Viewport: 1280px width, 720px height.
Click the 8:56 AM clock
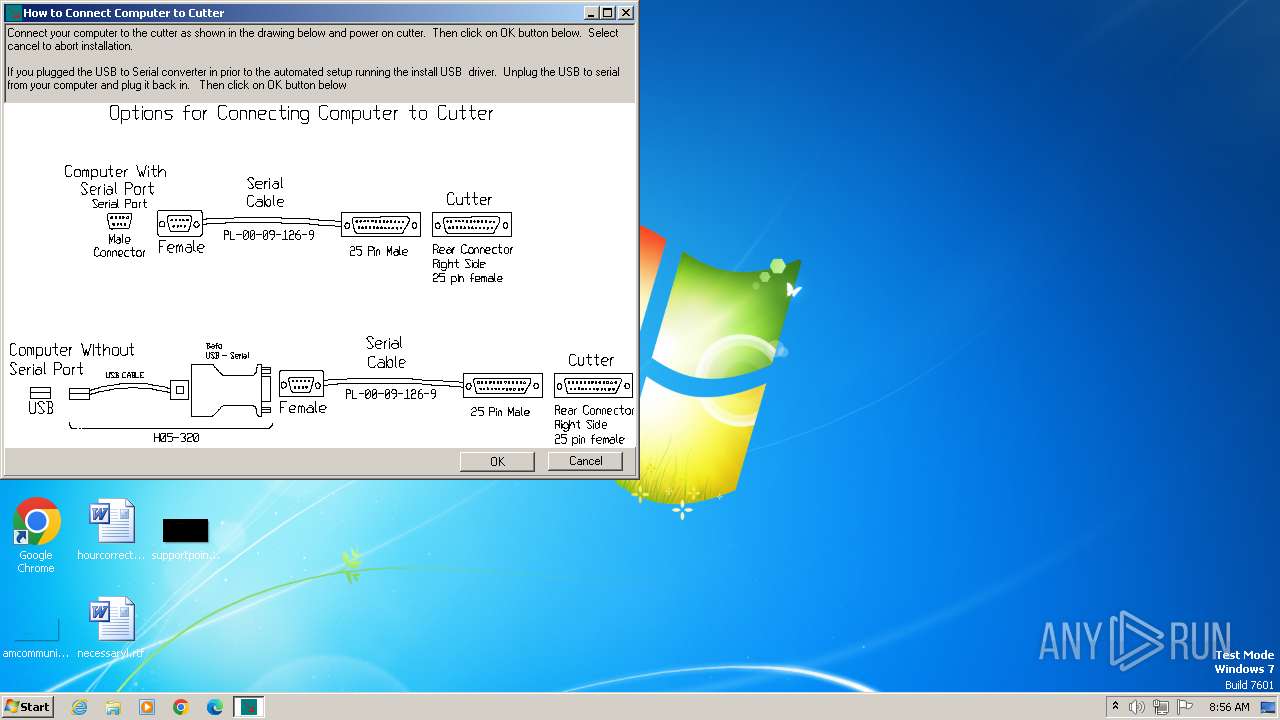click(x=1229, y=707)
